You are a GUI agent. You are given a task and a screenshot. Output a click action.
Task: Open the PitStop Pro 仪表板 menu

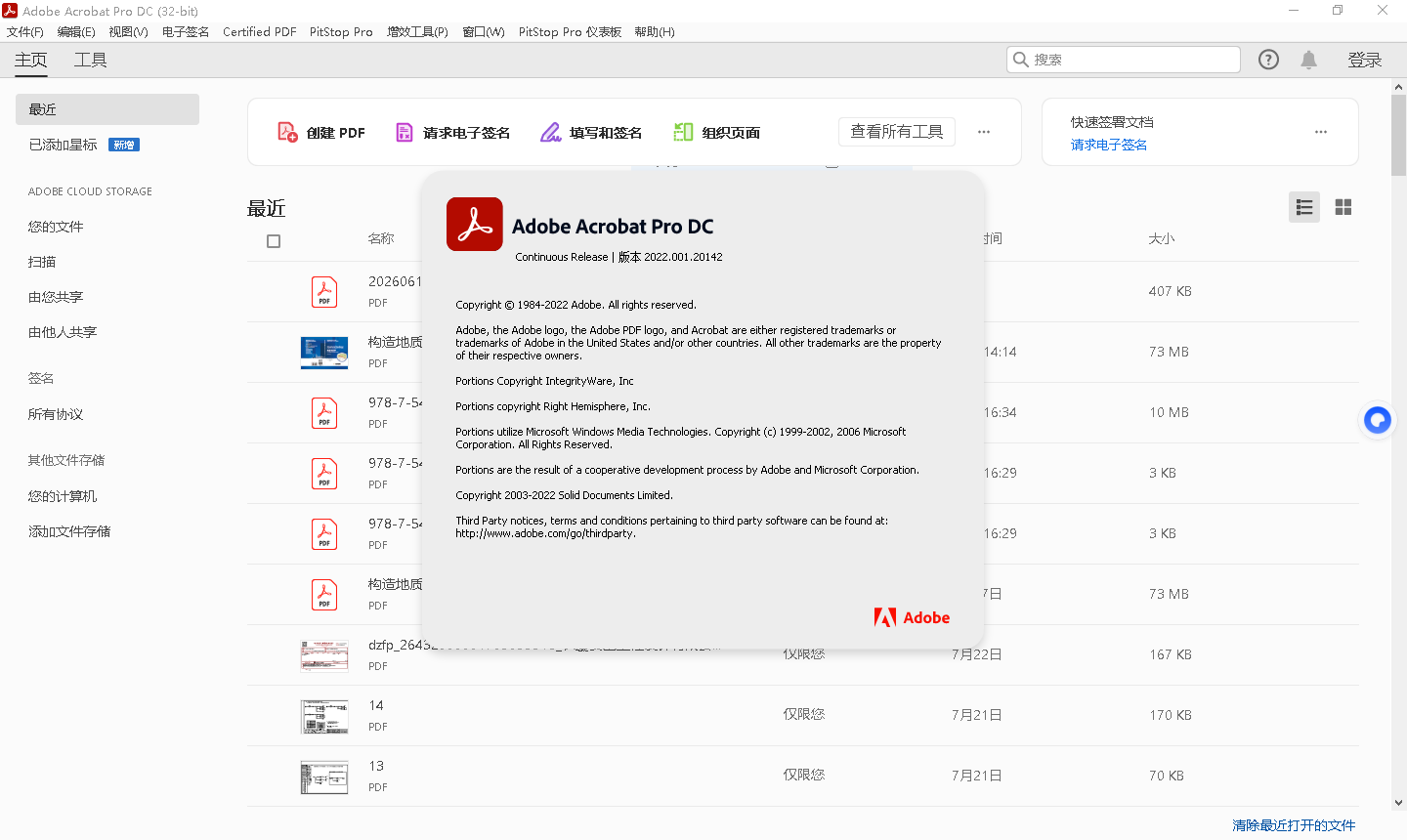(570, 32)
